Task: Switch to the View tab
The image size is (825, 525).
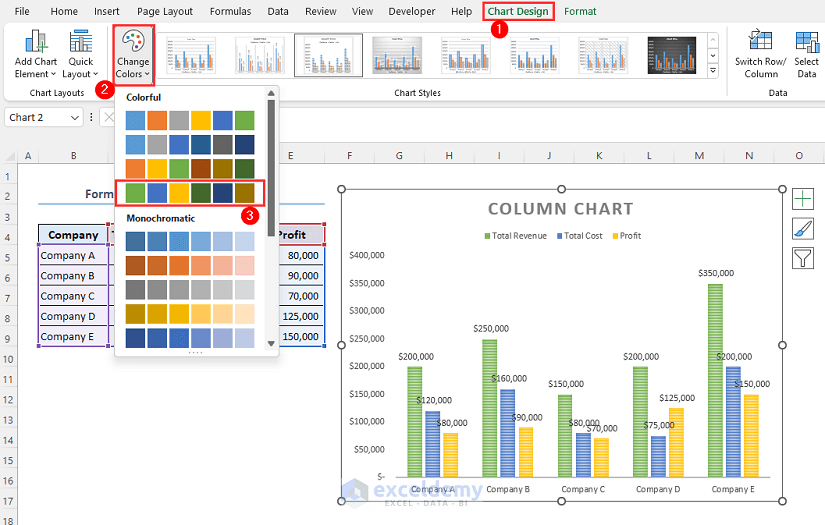Action: tap(363, 11)
